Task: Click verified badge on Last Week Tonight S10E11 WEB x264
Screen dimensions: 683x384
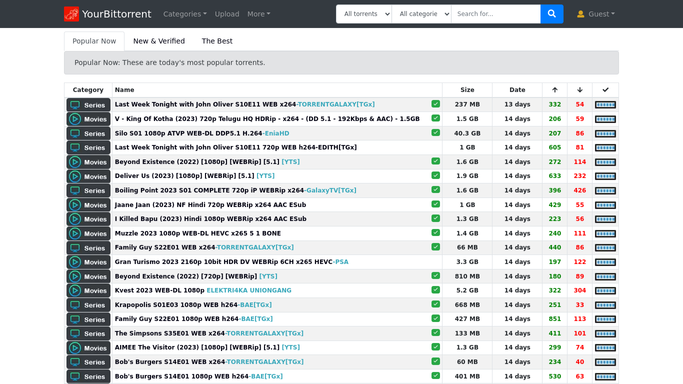Action: (x=436, y=104)
